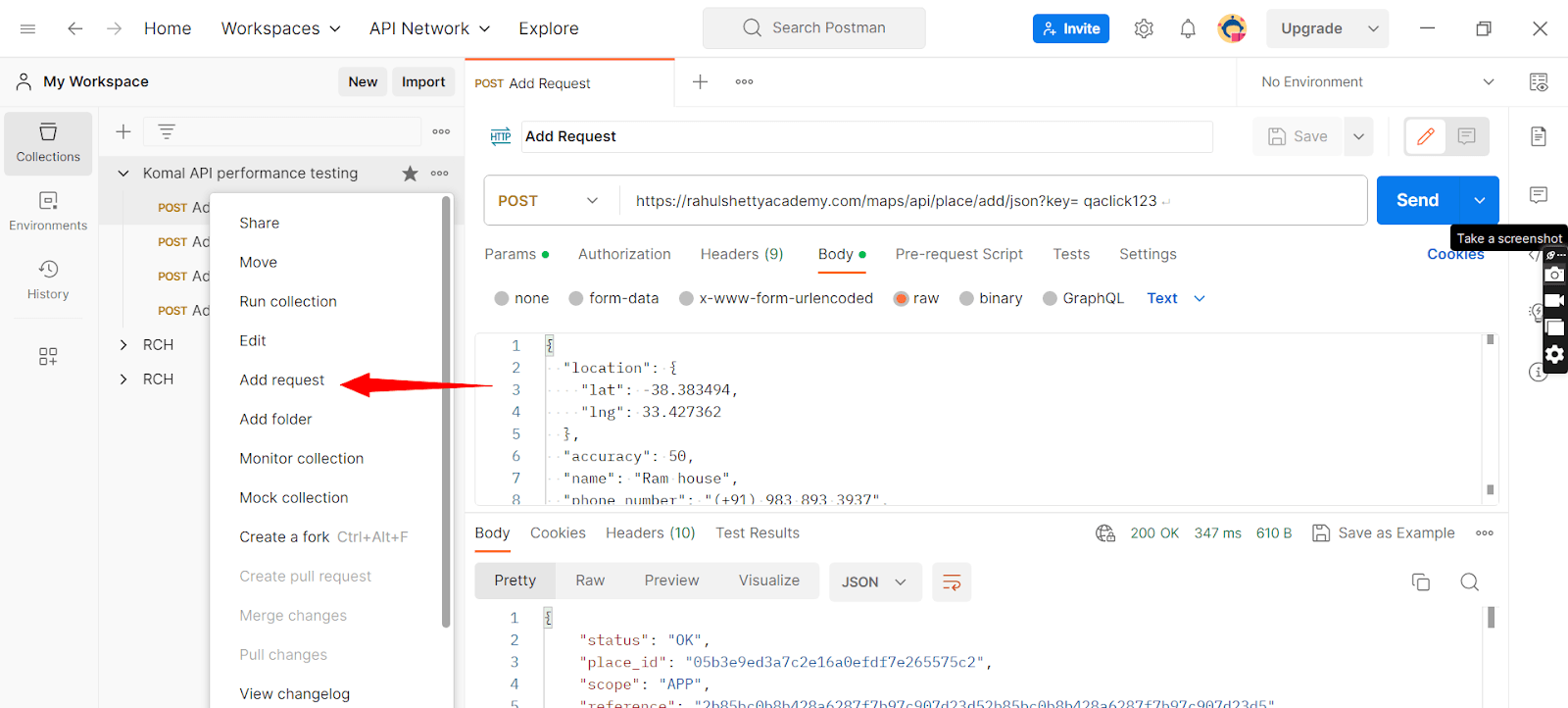This screenshot has width=1568, height=708.
Task: Search the response with the magnifier icon
Action: [1470, 582]
